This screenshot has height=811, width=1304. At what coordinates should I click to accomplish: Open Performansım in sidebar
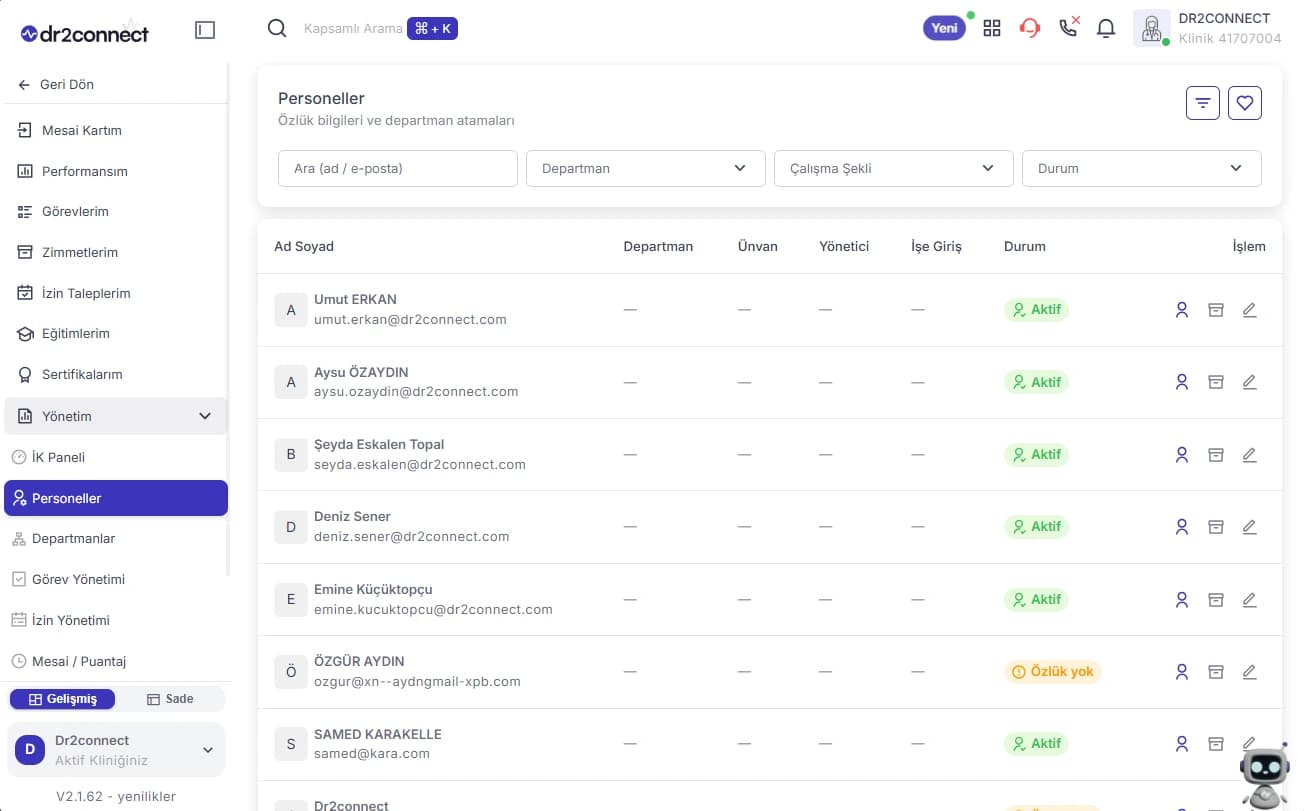116,171
